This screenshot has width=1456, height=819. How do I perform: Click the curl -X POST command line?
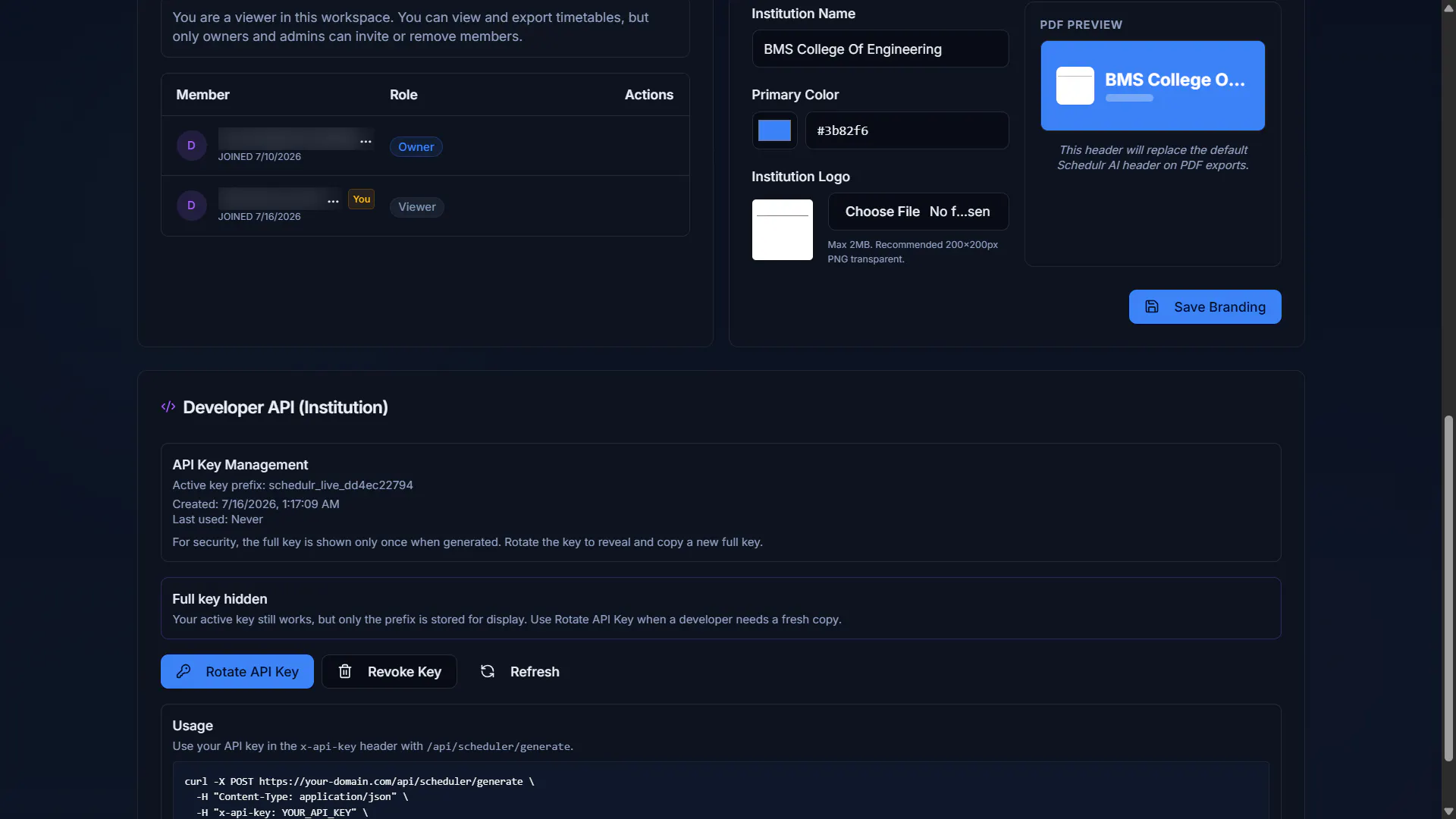[x=359, y=781]
